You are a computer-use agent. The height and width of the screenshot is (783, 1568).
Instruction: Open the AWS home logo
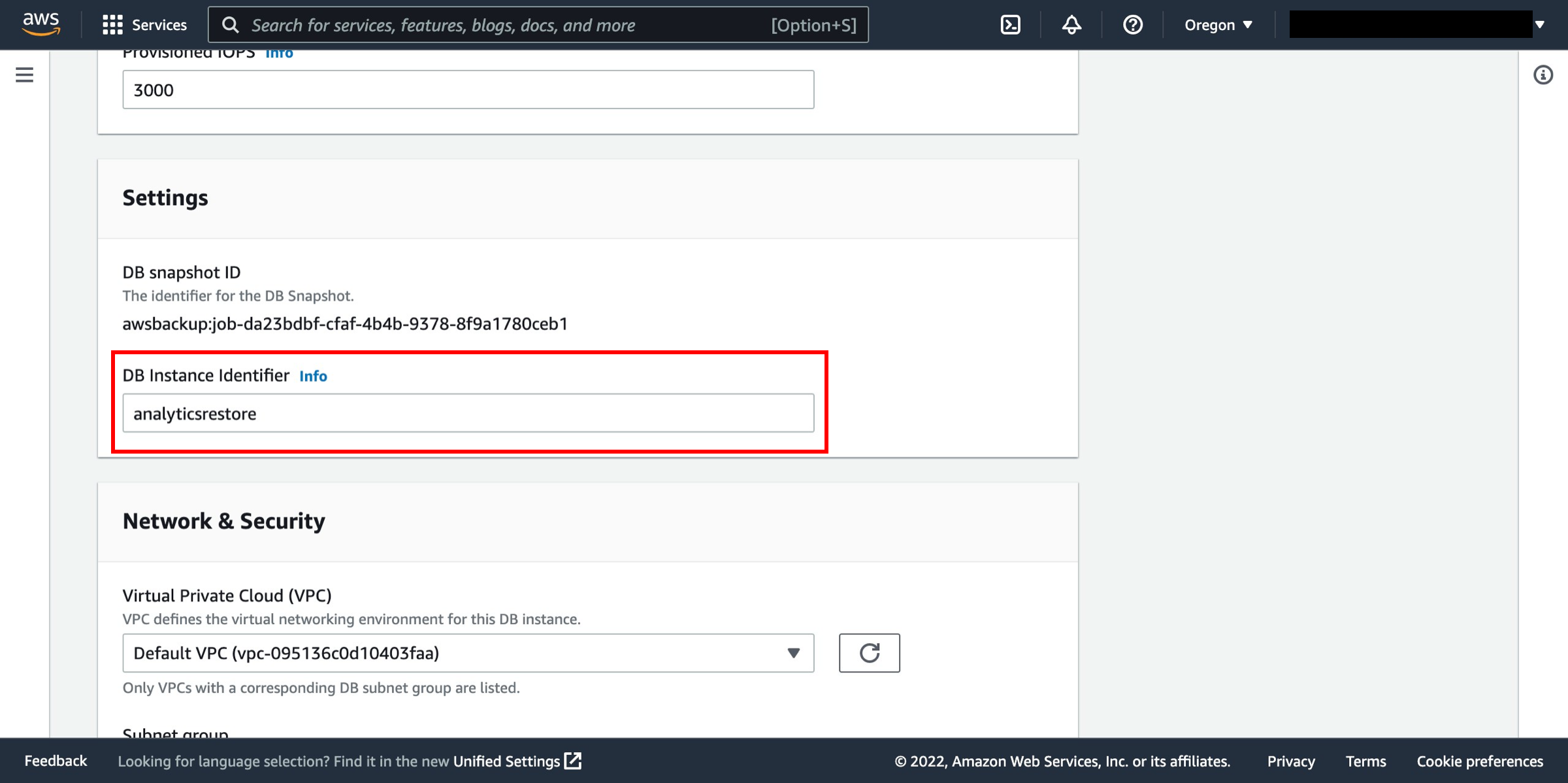tap(41, 24)
